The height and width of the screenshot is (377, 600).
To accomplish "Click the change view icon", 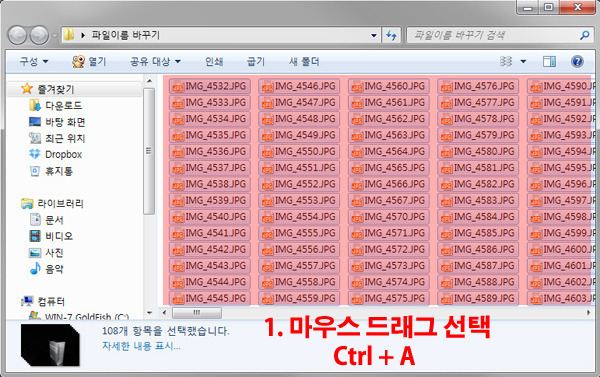I will [x=506, y=61].
